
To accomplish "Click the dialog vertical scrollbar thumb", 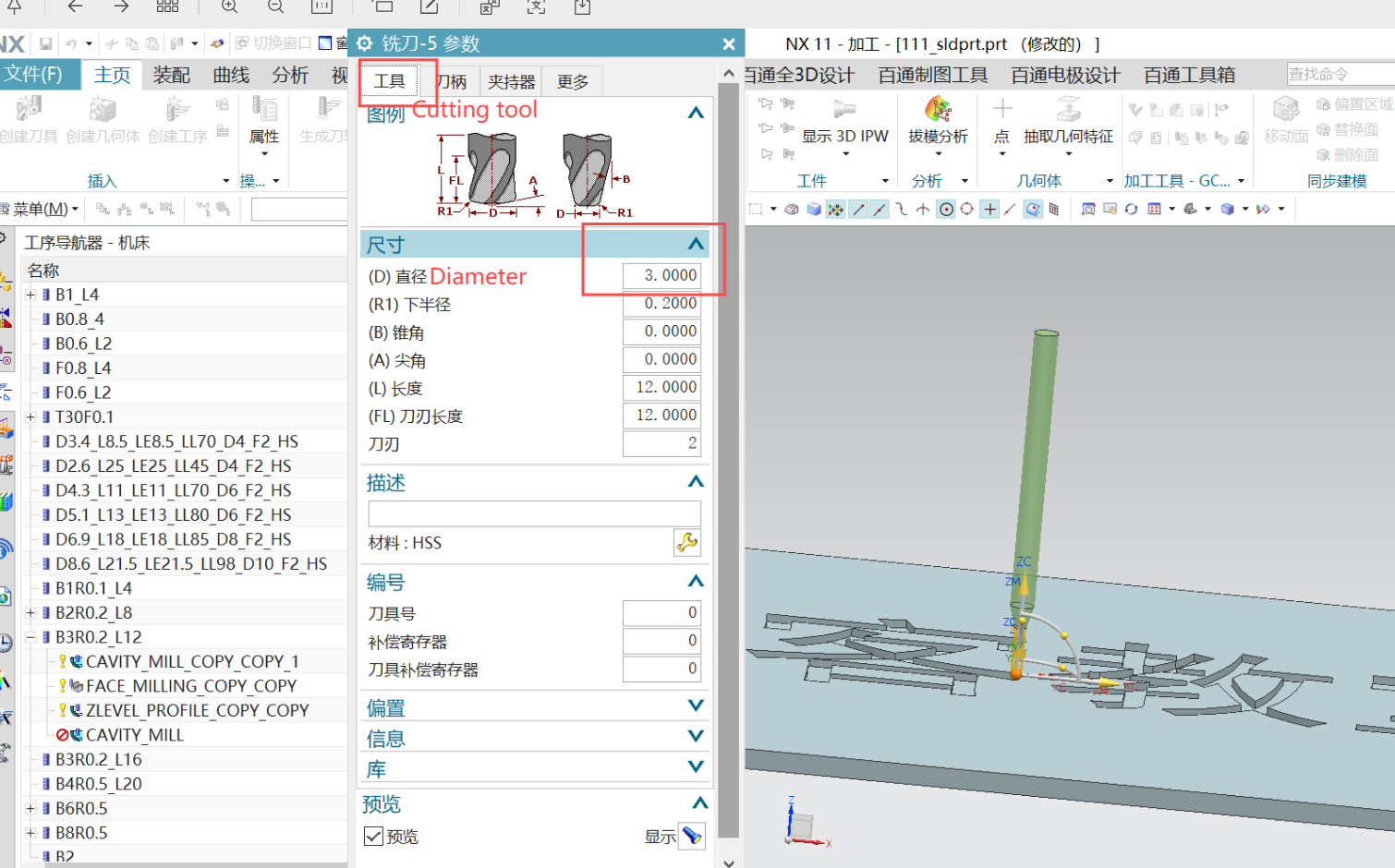I will (x=729, y=462).
